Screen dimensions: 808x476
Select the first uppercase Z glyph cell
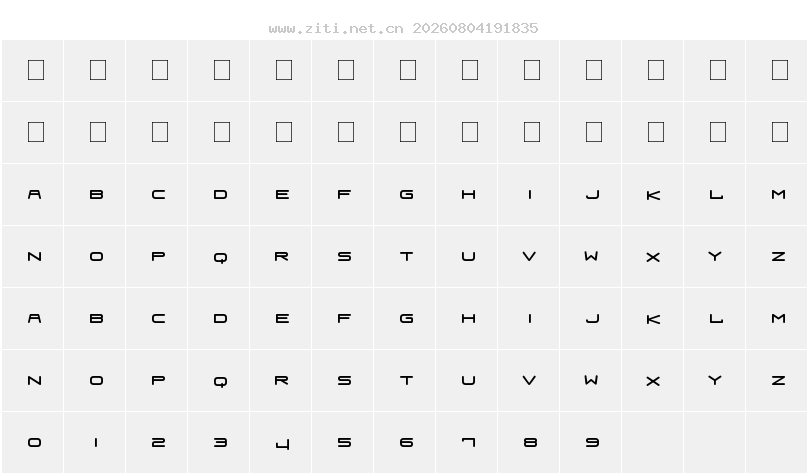point(777,257)
